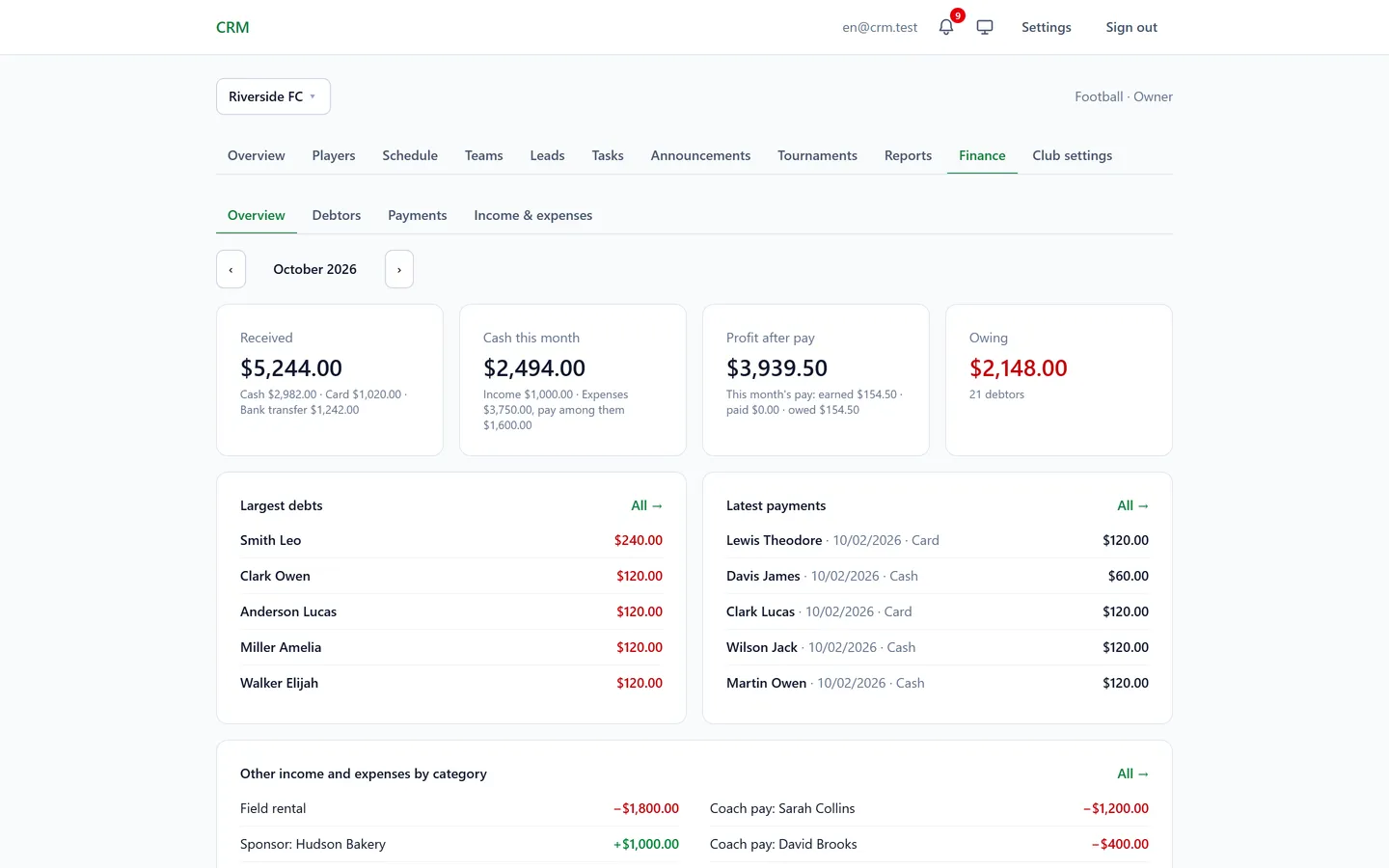Expand the Riverside FC club dropdown
This screenshot has height=868, width=1389.
(x=273, y=96)
